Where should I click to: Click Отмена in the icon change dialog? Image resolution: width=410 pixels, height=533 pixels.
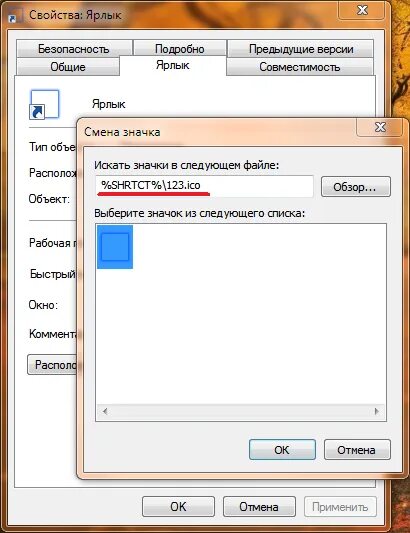click(357, 450)
